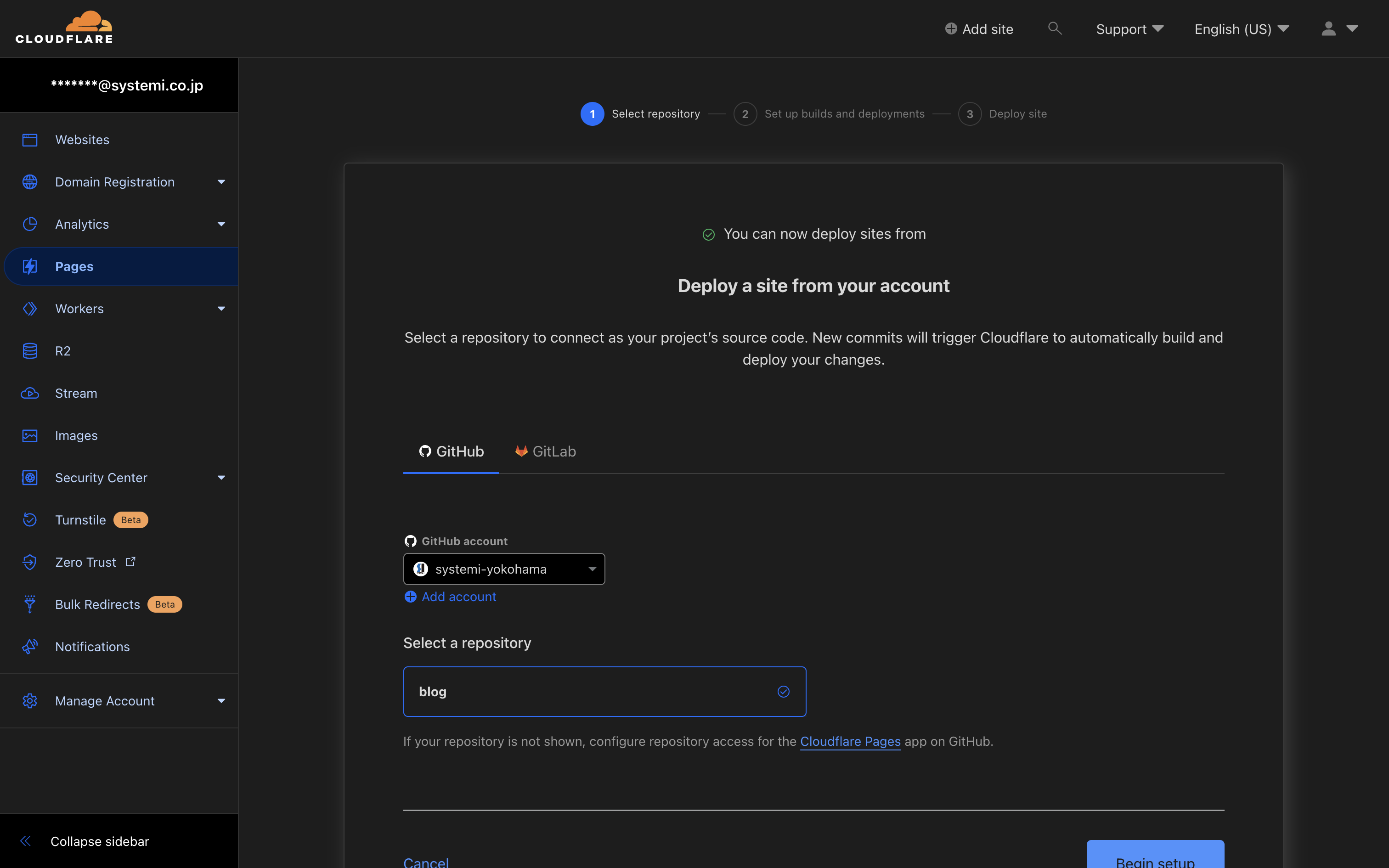Click the Begin setup button

[1155, 855]
